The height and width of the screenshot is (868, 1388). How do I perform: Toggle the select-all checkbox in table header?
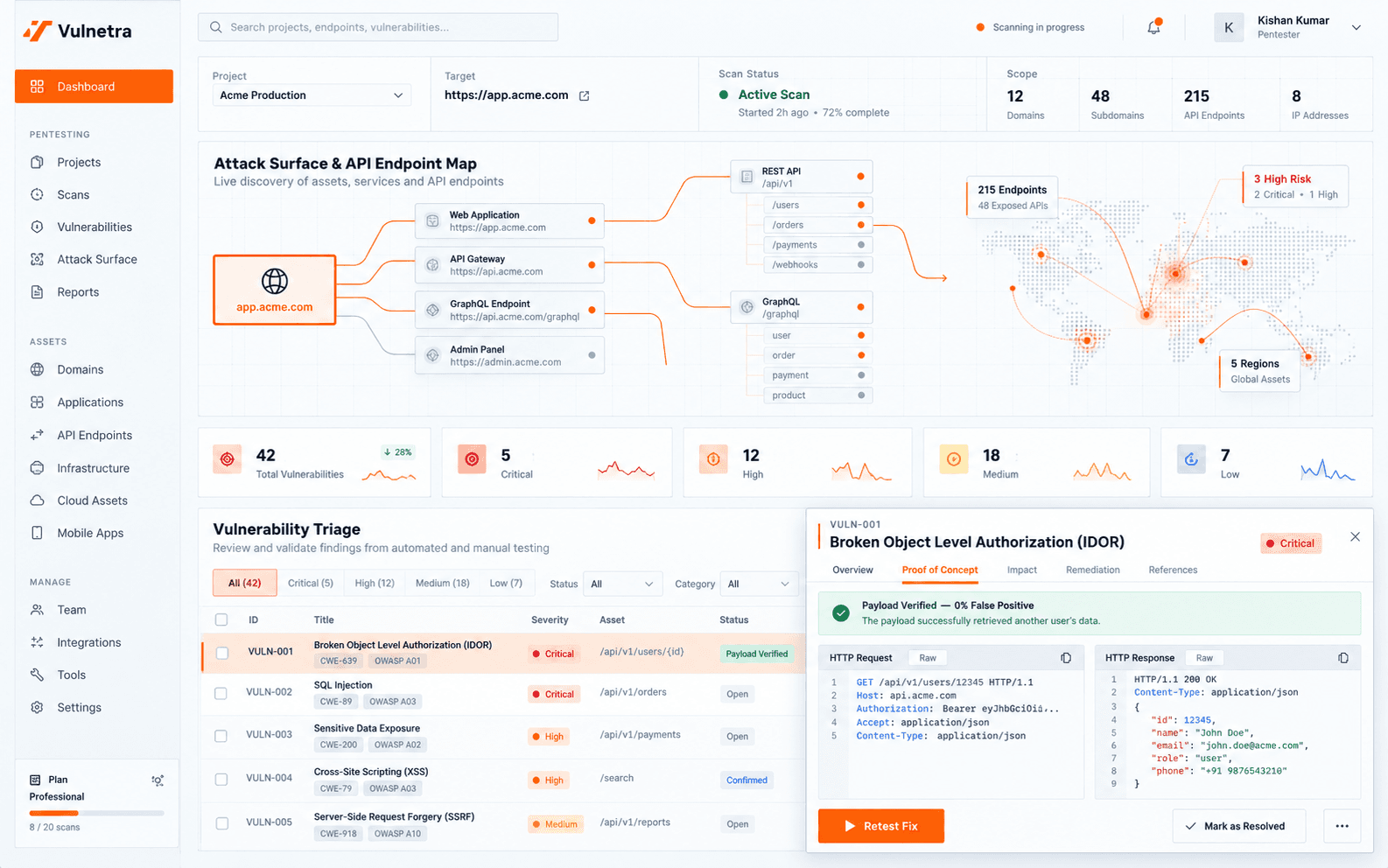pos(221,619)
